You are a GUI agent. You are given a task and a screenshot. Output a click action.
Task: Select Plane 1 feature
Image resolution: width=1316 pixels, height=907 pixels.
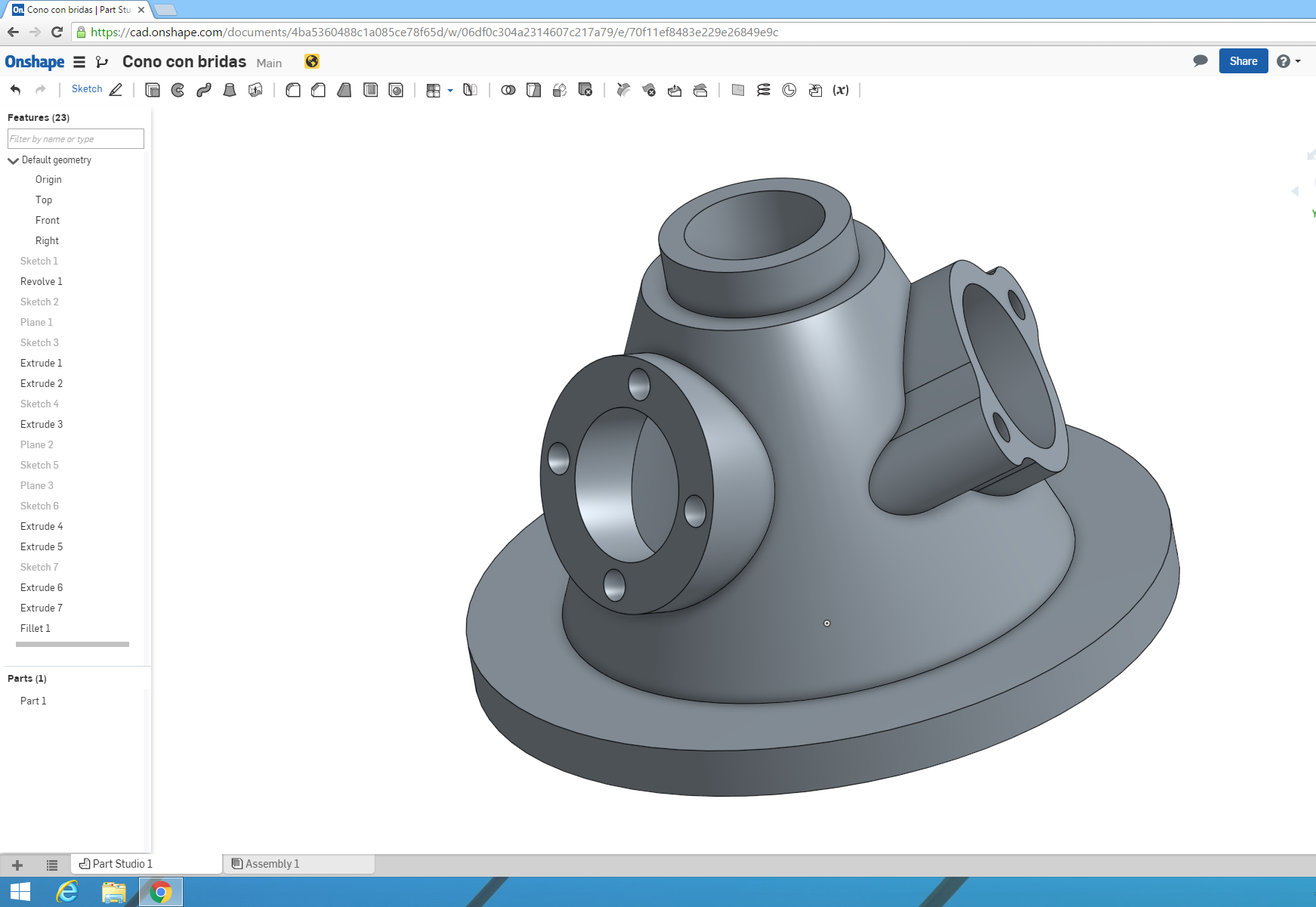36,323
